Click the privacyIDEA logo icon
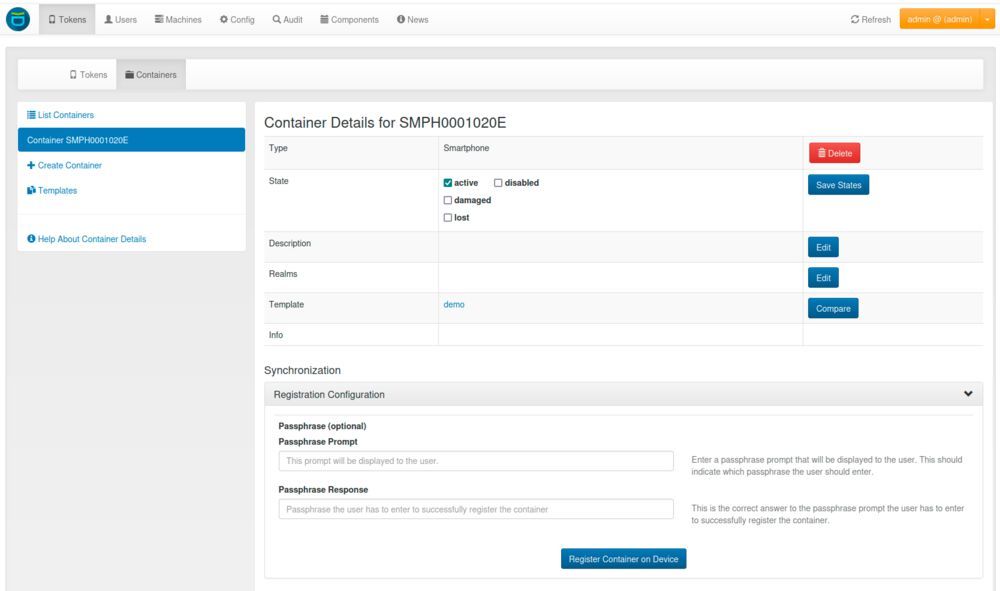 pos(18,19)
